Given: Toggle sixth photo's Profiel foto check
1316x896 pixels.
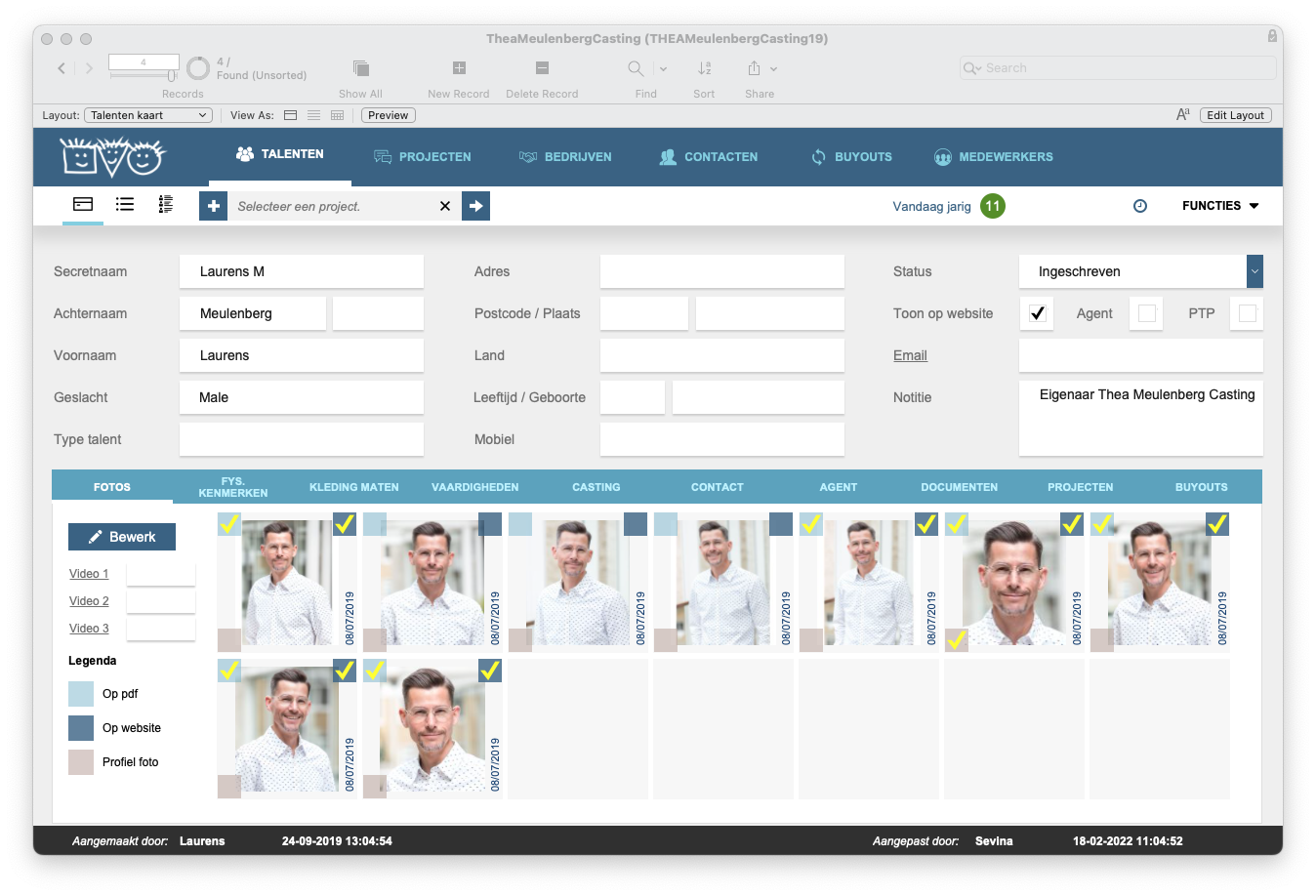Looking at the screenshot, I should (x=957, y=640).
